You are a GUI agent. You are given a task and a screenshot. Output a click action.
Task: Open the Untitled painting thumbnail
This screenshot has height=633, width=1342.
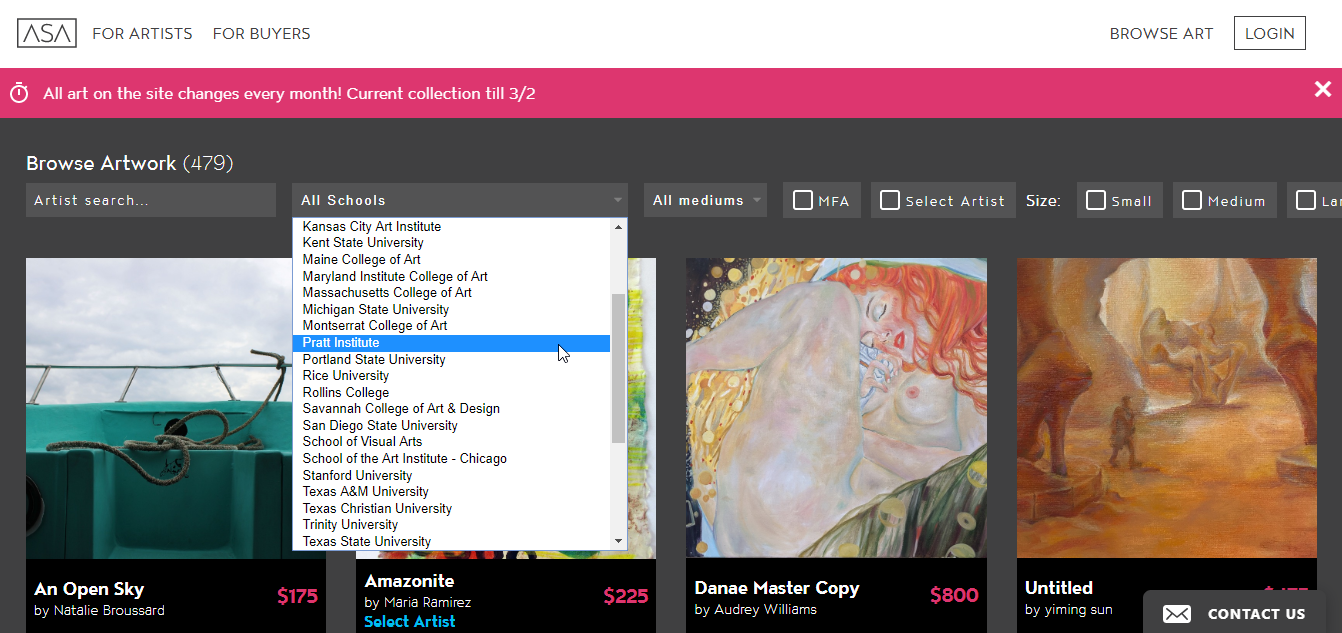click(x=1168, y=408)
